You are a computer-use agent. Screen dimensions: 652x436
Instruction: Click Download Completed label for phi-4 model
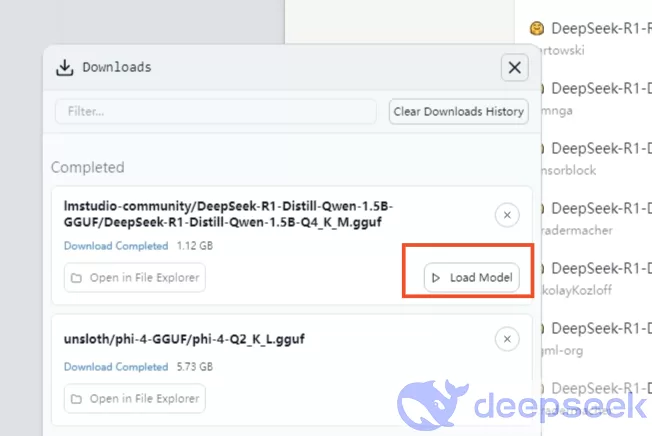116,367
